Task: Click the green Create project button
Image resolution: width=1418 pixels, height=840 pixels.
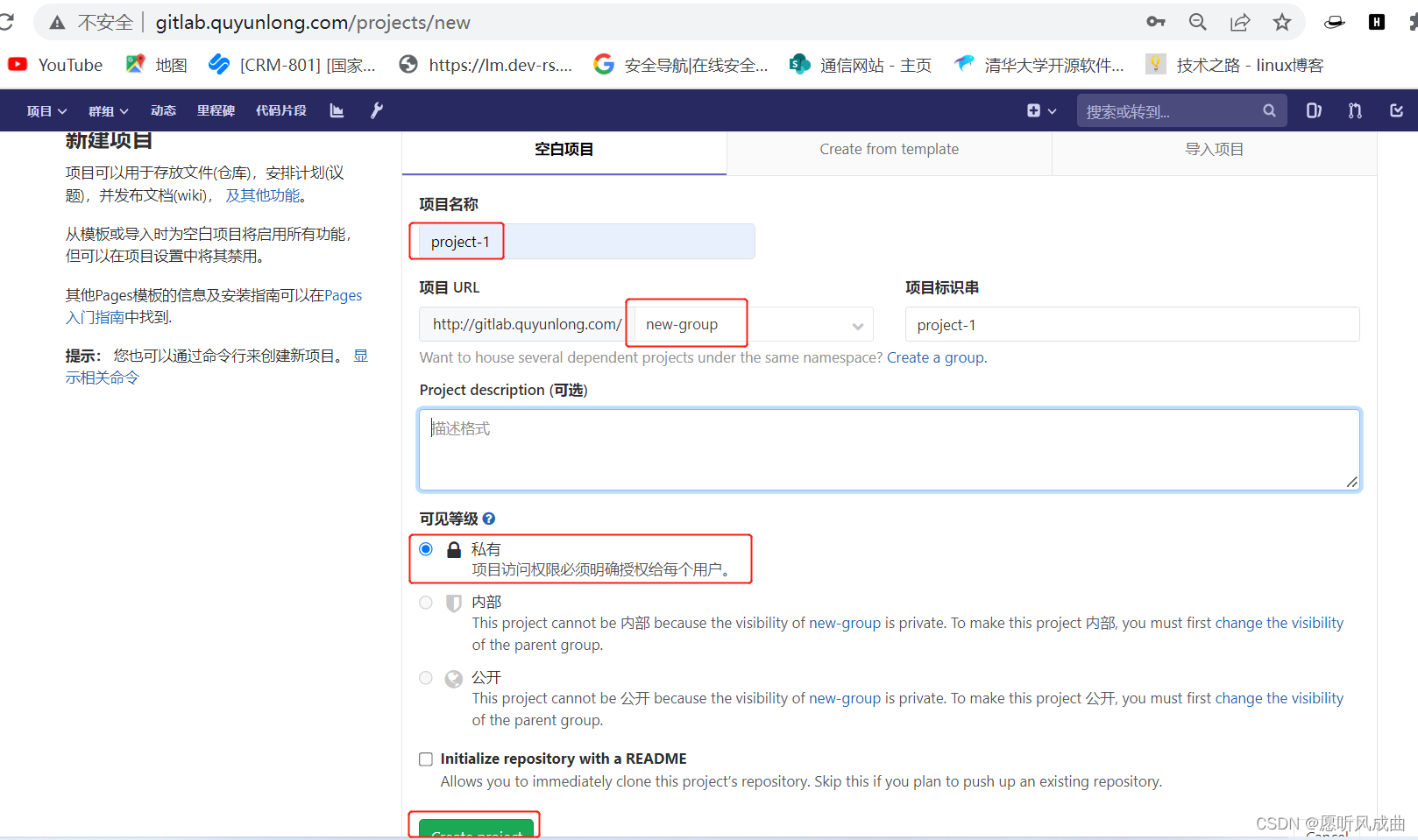Action: (x=474, y=832)
